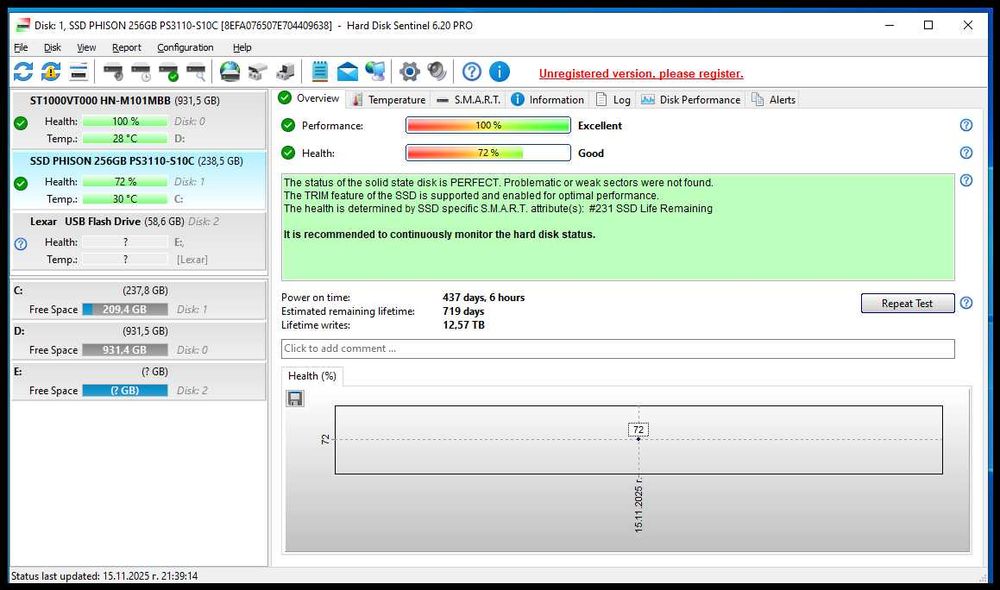Click the ST1000VT000 Health 100 % bar
Image resolution: width=1000 pixels, height=590 pixels.
[x=125, y=121]
